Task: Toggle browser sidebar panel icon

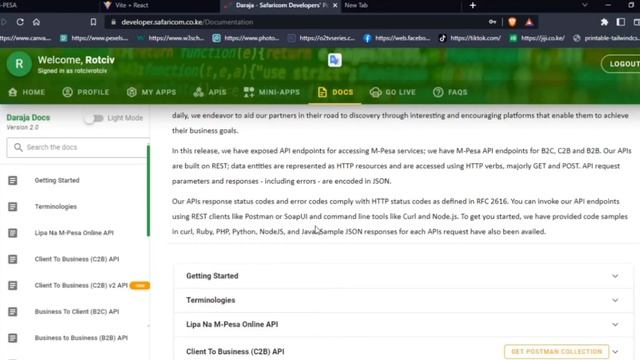Action: tap(620, 22)
